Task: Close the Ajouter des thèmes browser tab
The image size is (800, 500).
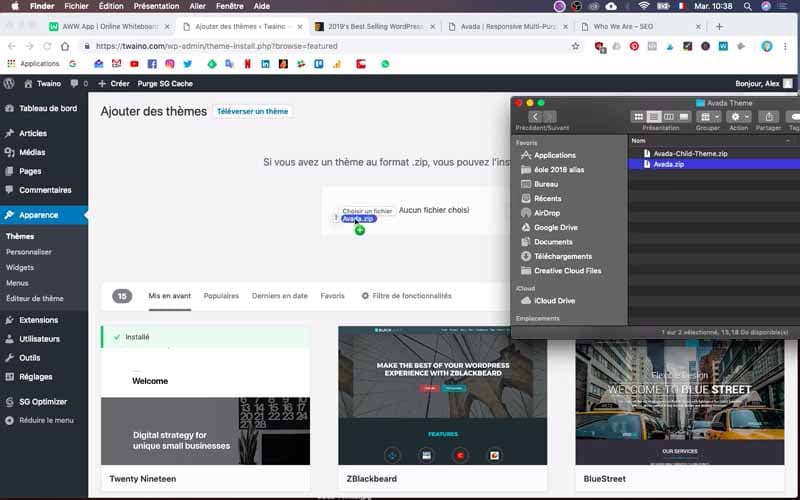Action: (x=300, y=27)
